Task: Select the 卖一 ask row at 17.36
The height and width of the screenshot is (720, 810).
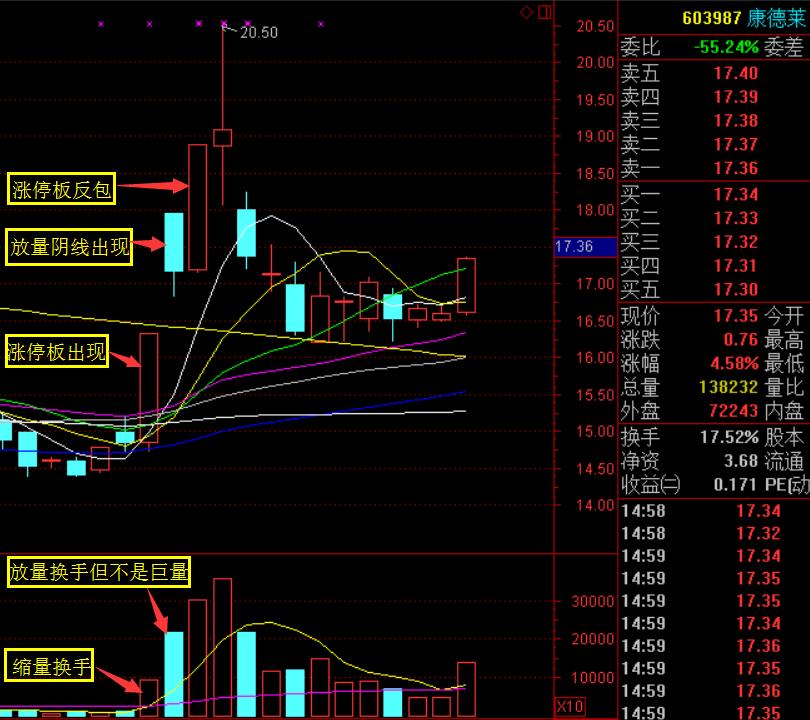Action: pos(714,168)
